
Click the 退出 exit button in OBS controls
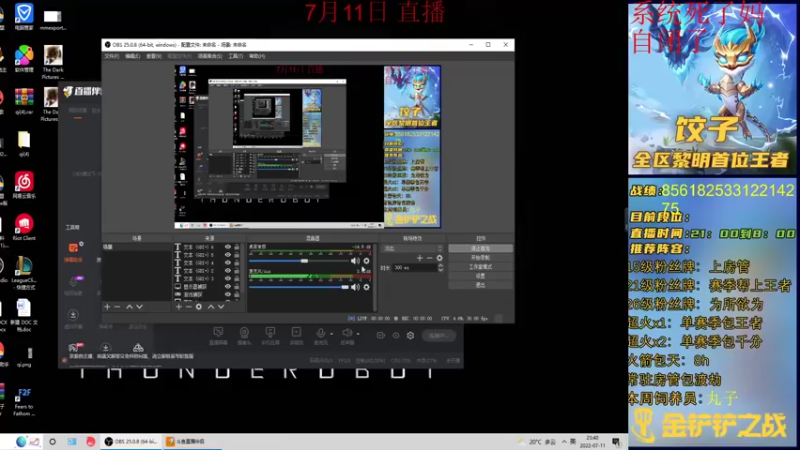(481, 285)
